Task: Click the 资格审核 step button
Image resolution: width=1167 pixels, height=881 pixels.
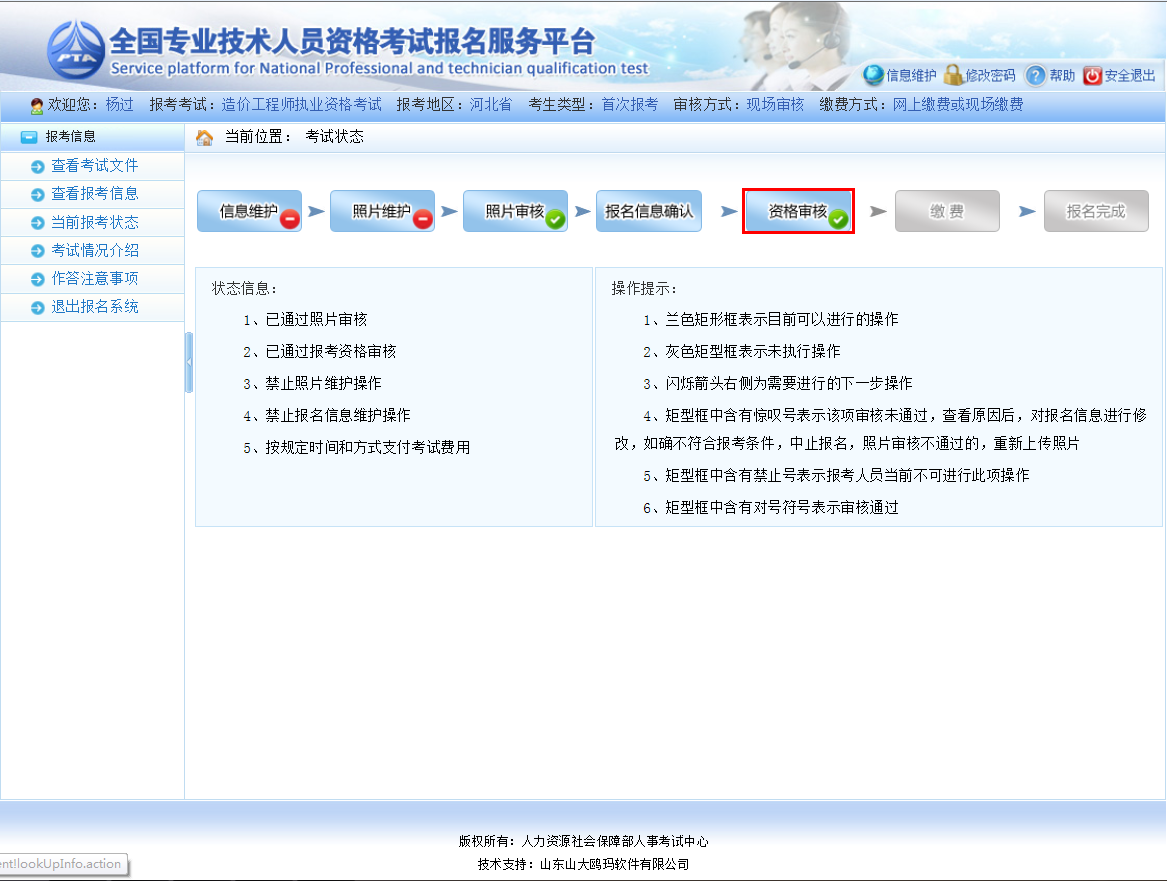Action: 797,211
